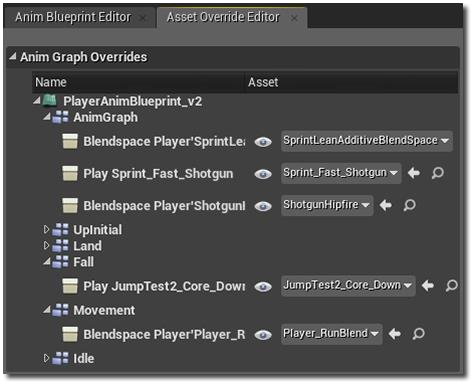The height and width of the screenshot is (383, 472).
Task: Open the Player_RunBlend asset dropdown
Action: click(332, 334)
